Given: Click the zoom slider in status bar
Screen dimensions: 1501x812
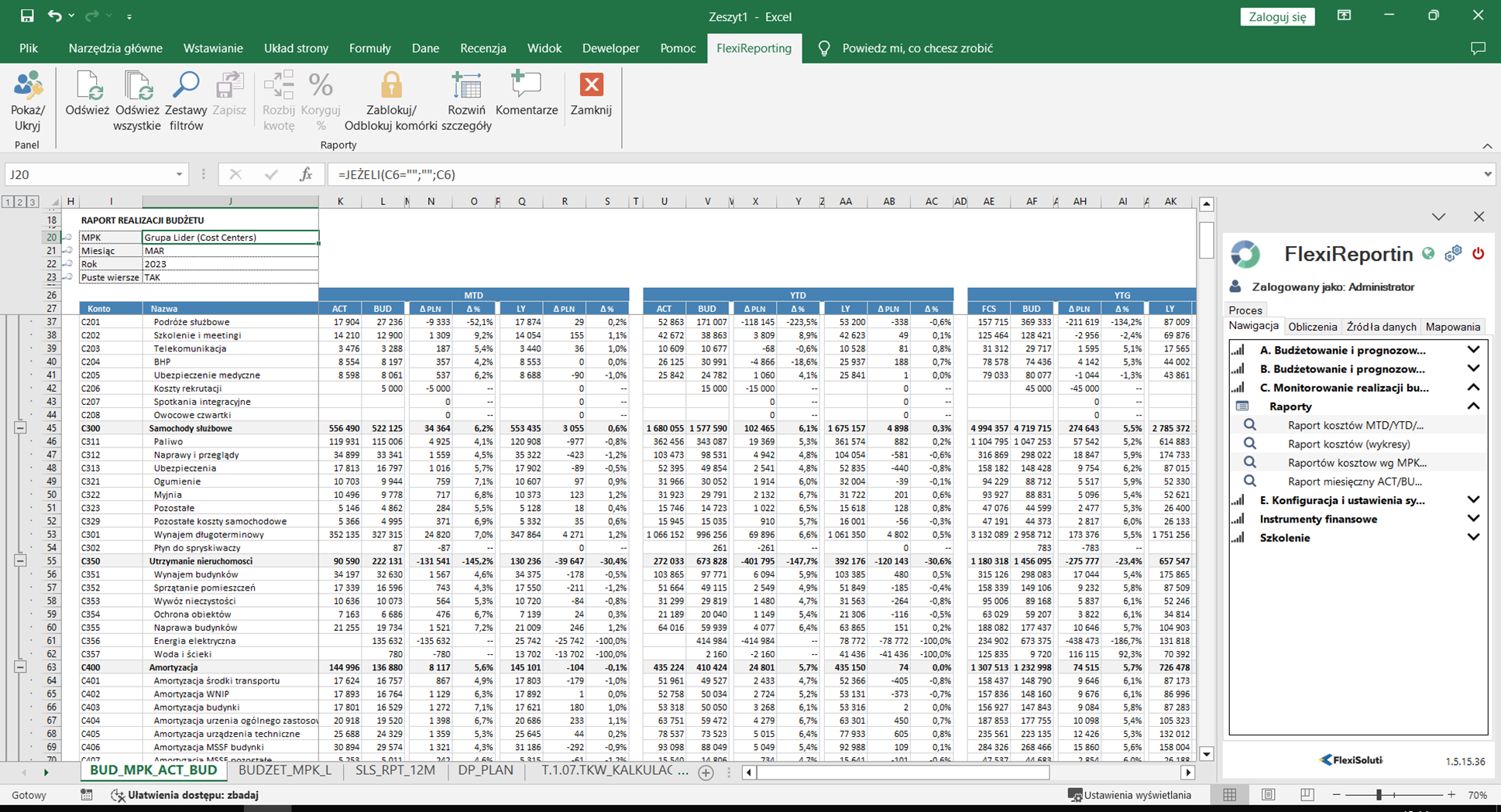Looking at the screenshot, I should (1379, 795).
